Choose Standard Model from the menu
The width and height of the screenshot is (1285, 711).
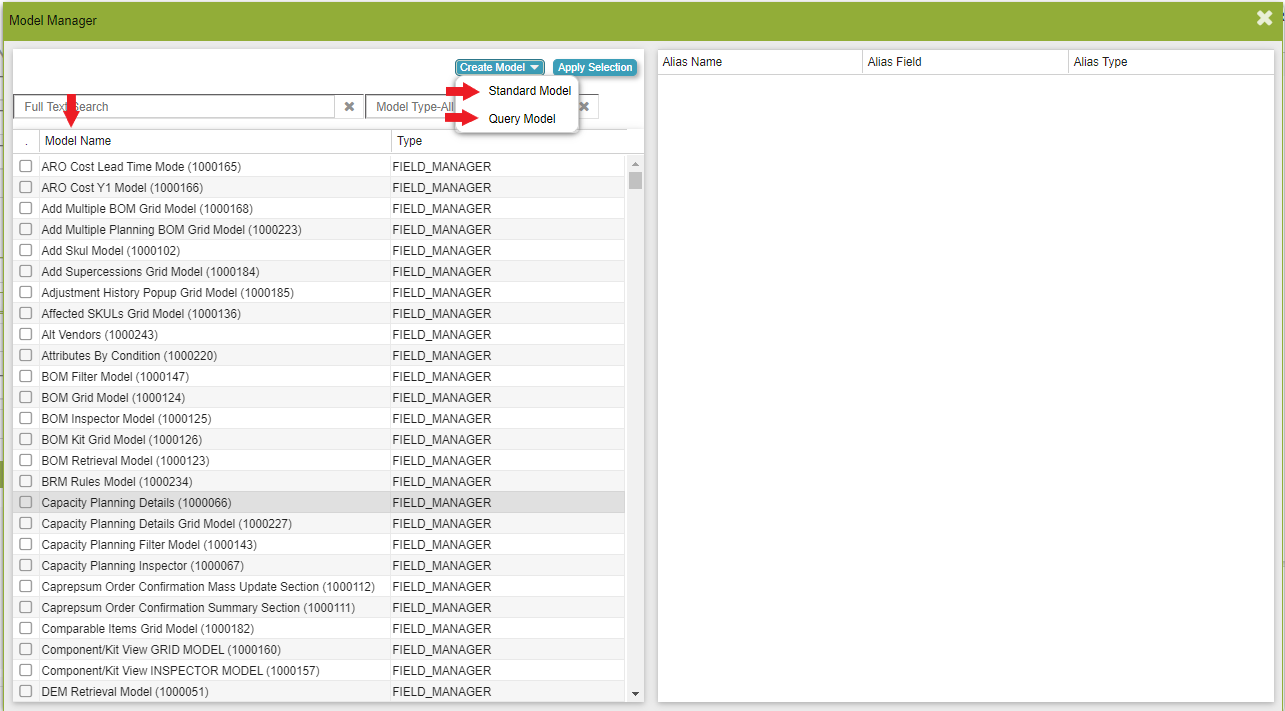(x=529, y=91)
